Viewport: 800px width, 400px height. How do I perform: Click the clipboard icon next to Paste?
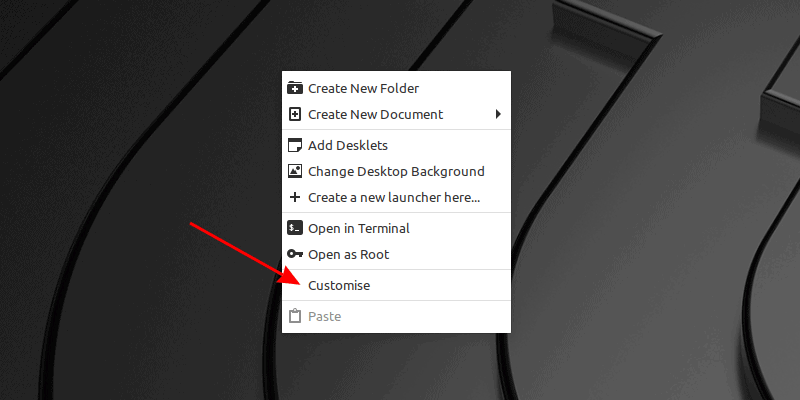(295, 316)
